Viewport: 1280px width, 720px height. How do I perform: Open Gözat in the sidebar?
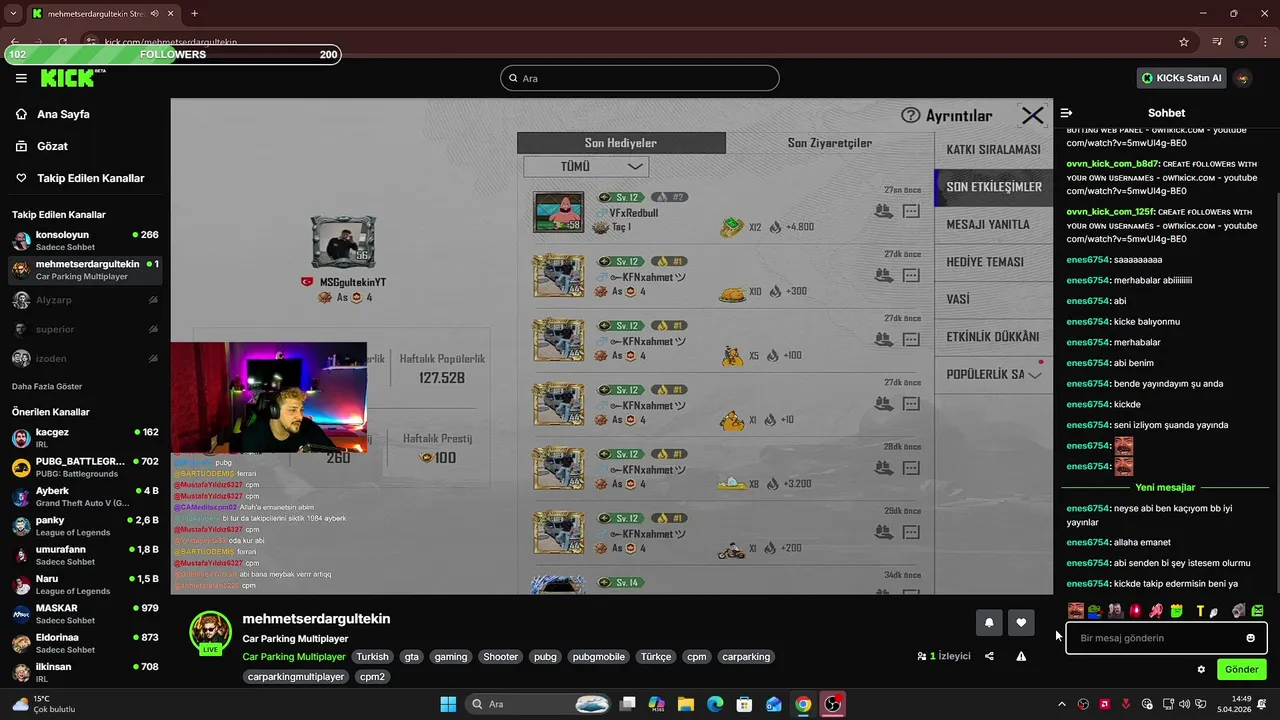[52, 146]
